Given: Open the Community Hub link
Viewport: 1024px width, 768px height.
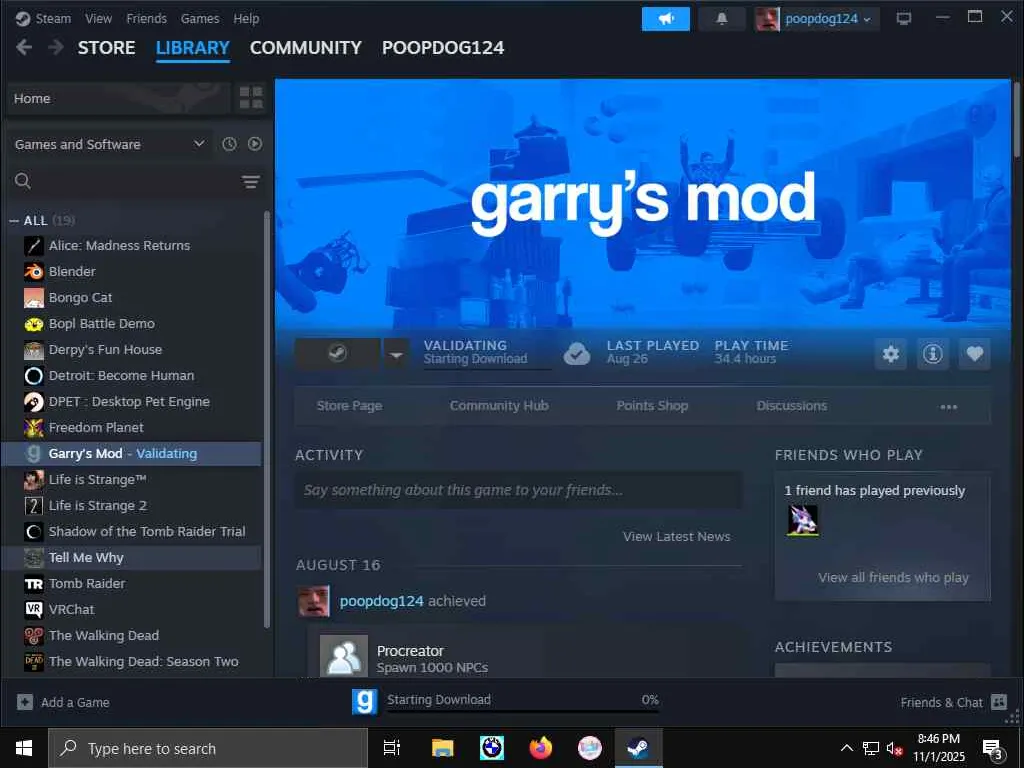Looking at the screenshot, I should coord(499,406).
